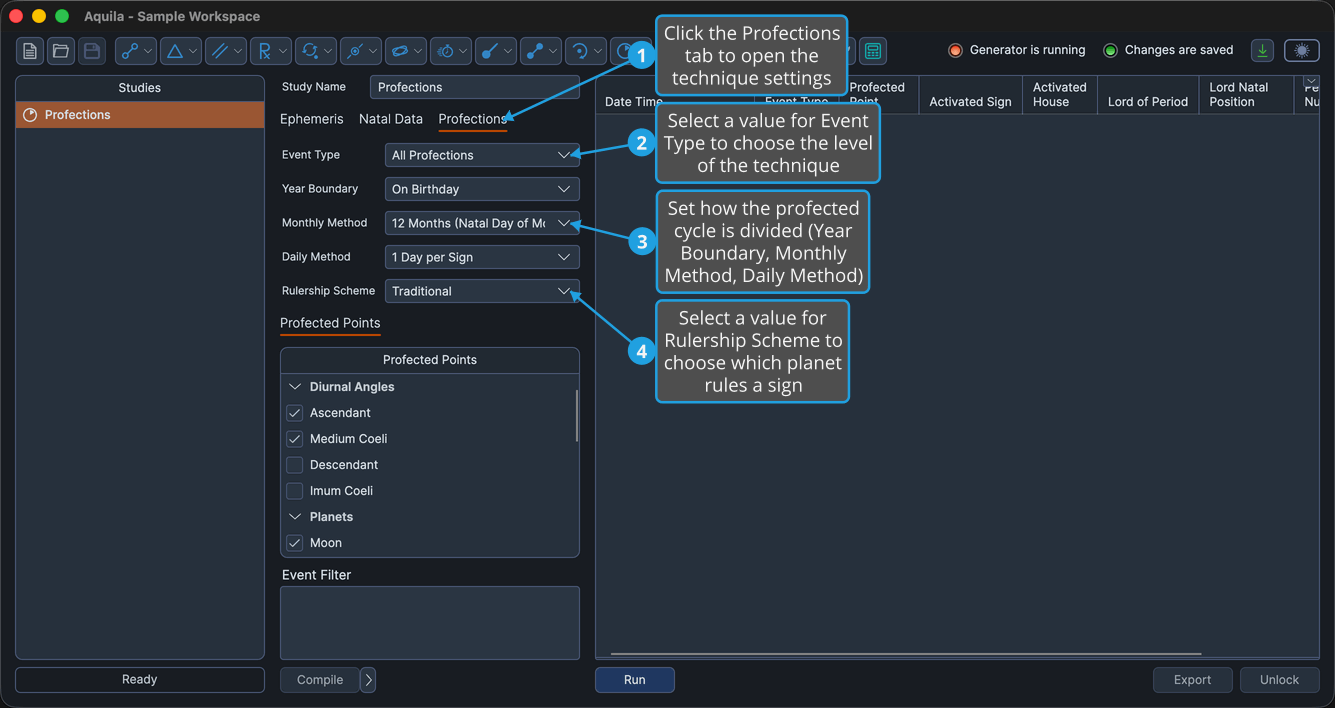This screenshot has height=708, width=1335.
Task: Click the Compile button
Action: [320, 680]
